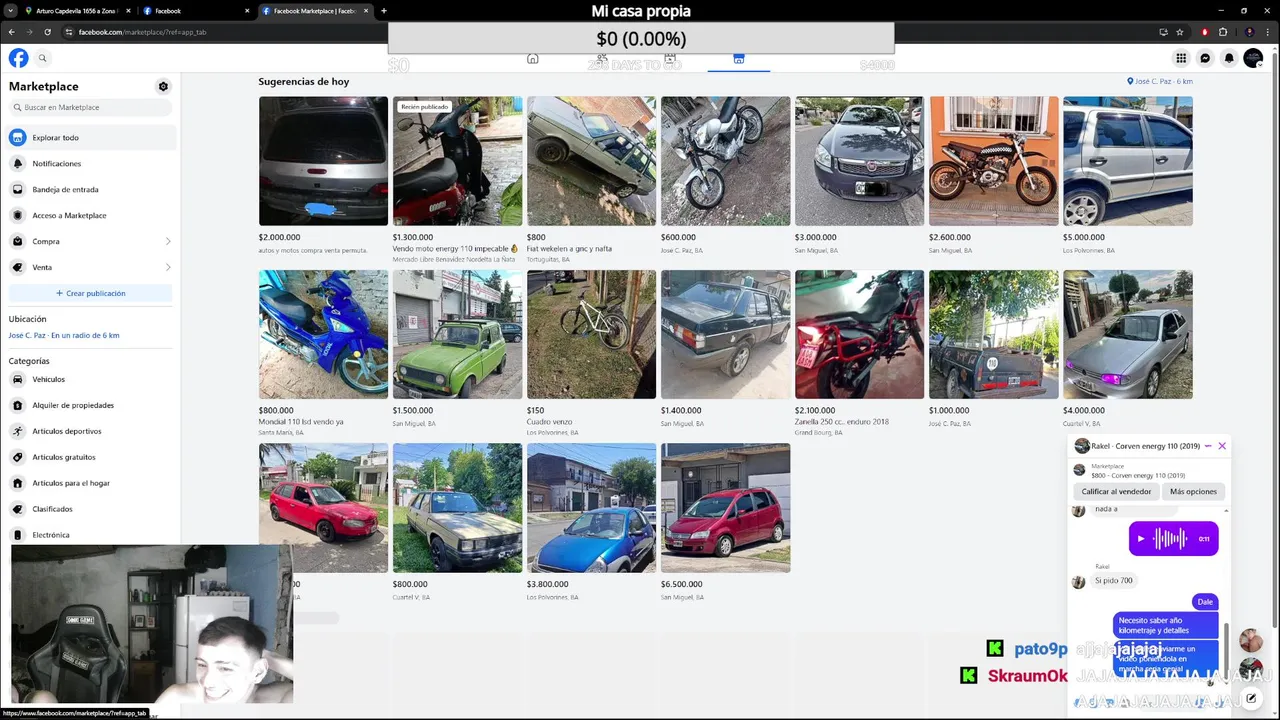
Task: Change location José C. Paz radius link
Action: click(x=64, y=335)
